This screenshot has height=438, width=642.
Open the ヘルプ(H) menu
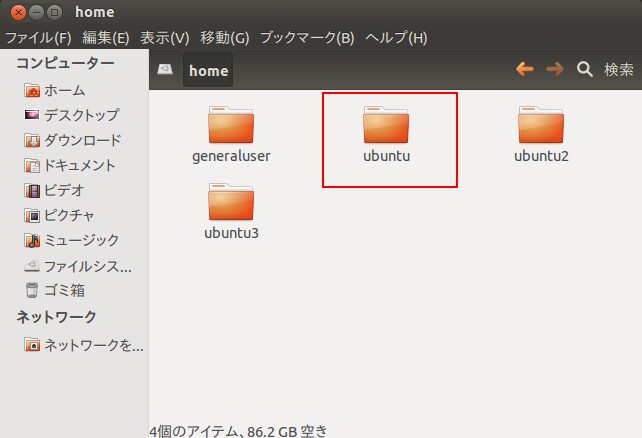(396, 38)
